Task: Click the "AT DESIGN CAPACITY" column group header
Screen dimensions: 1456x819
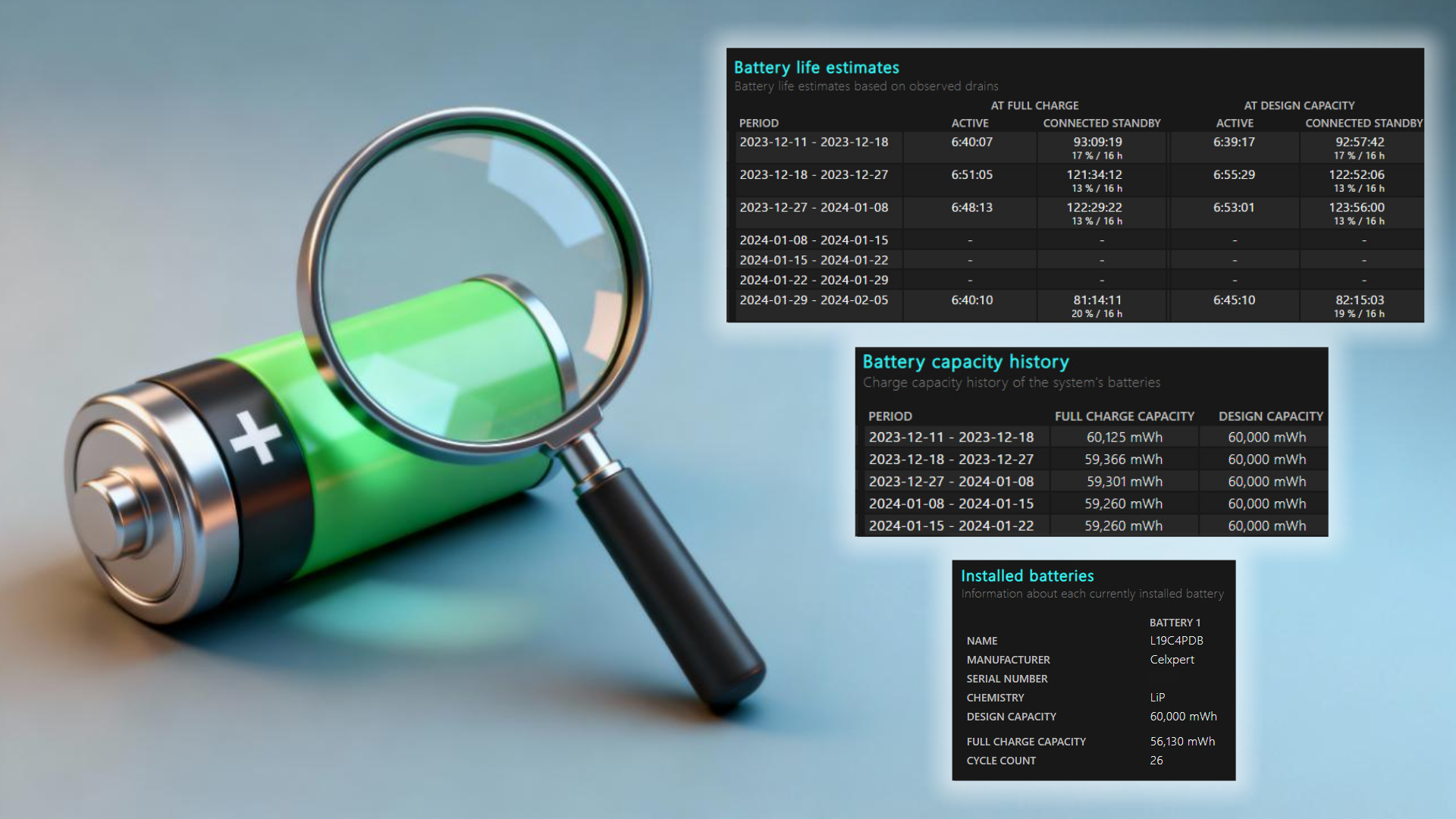Action: (1299, 105)
